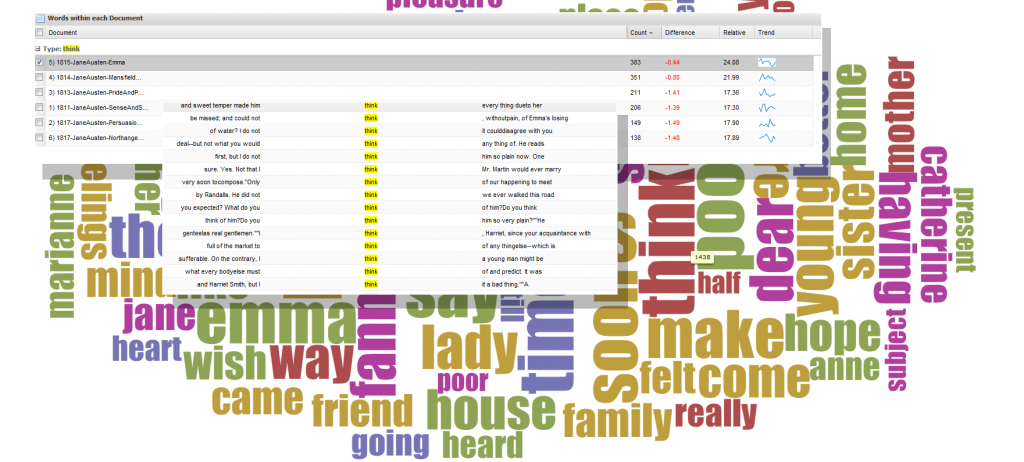Click the Words within each Document panel icon
This screenshot has width=1024, height=462.
[40, 18]
